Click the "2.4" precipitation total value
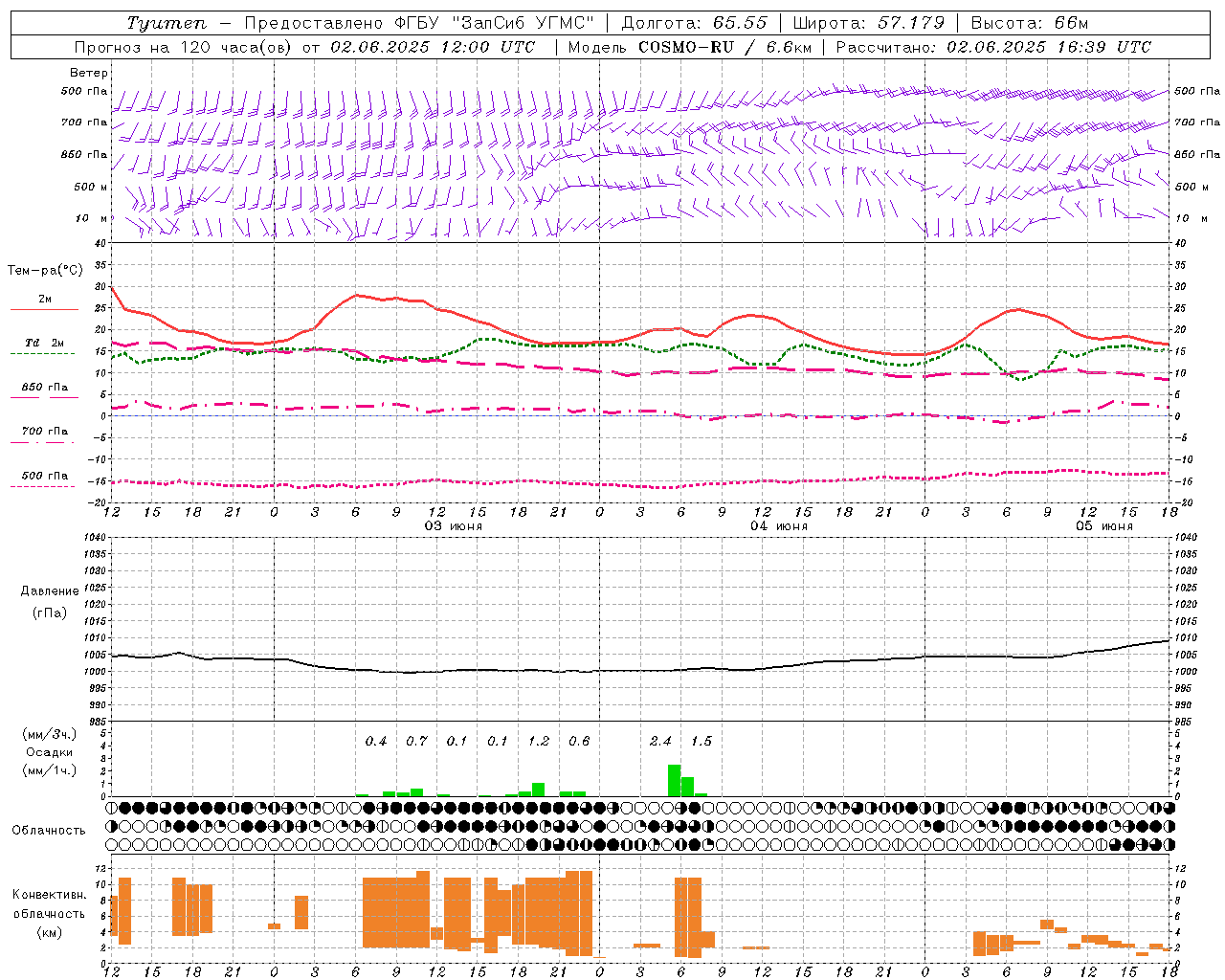Image resolution: width=1225 pixels, height=980 pixels. click(660, 741)
